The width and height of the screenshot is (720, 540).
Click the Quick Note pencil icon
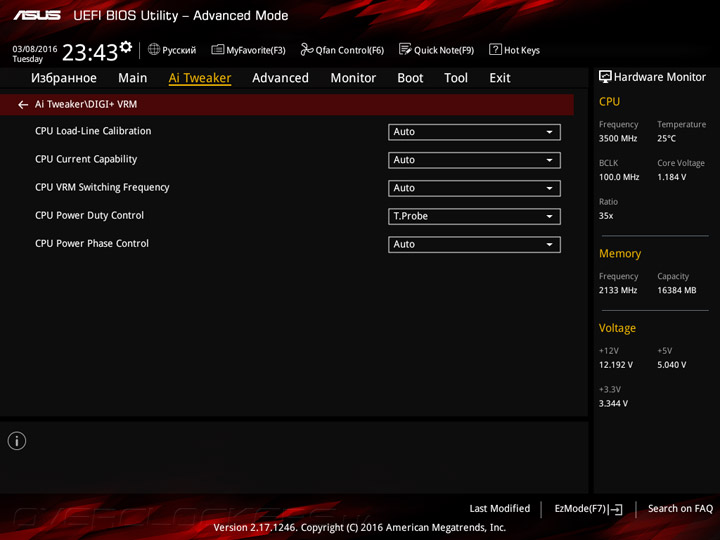(405, 49)
